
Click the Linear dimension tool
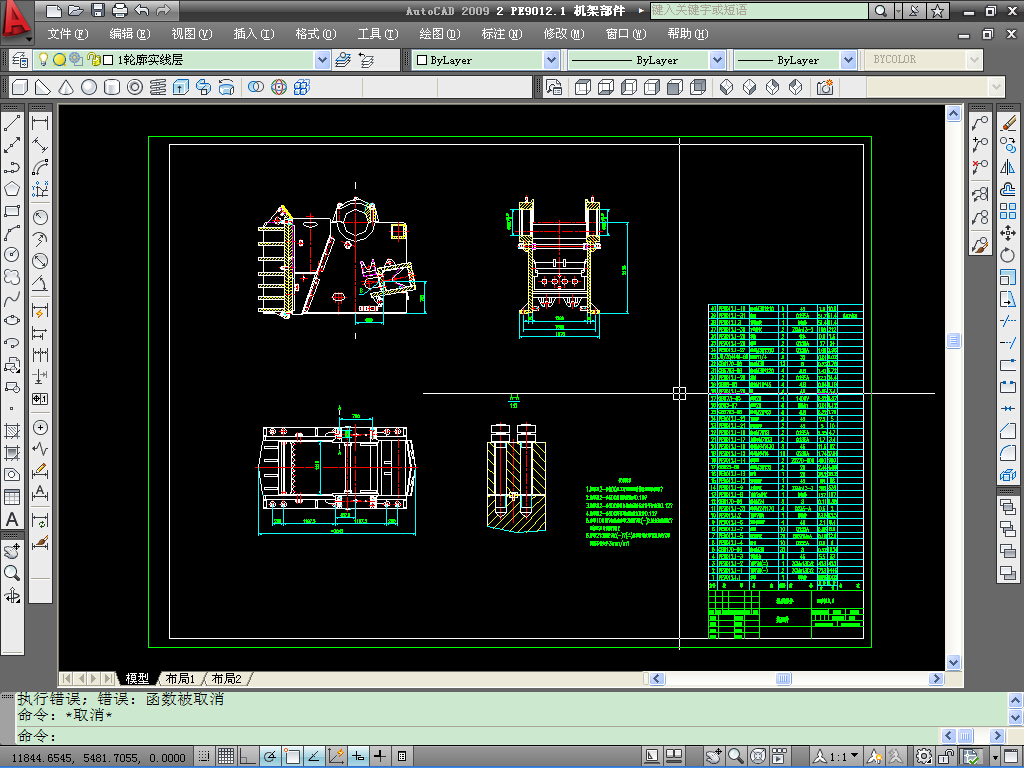(x=40, y=124)
